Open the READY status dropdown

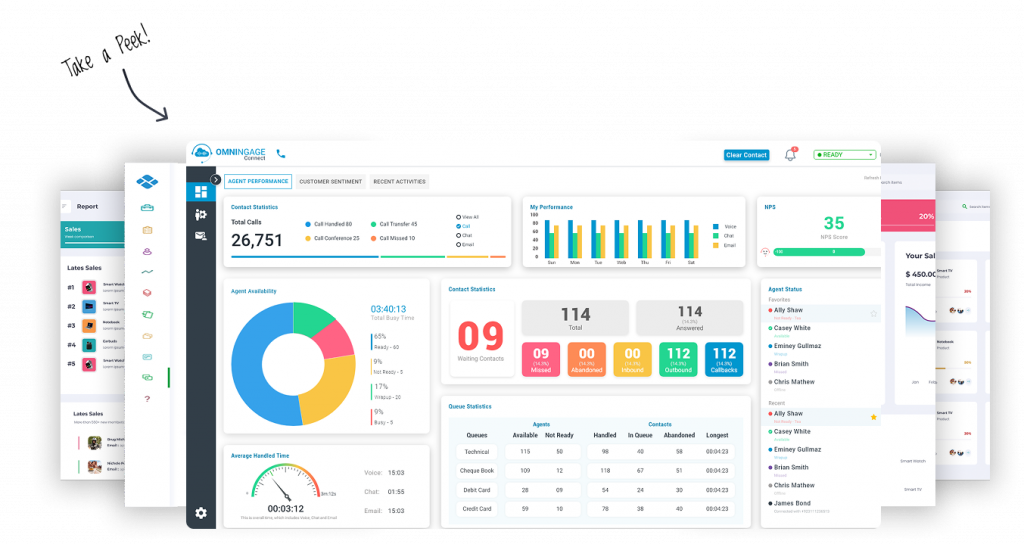point(844,155)
